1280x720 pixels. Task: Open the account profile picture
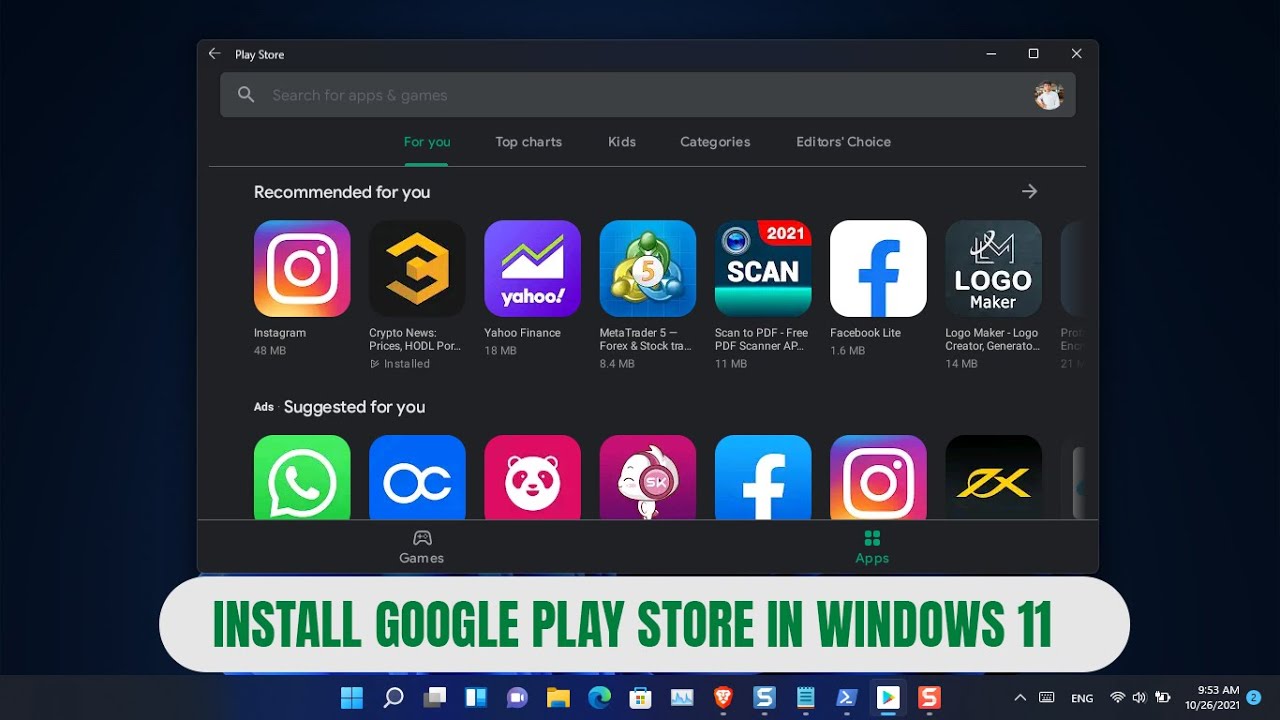tap(1048, 95)
